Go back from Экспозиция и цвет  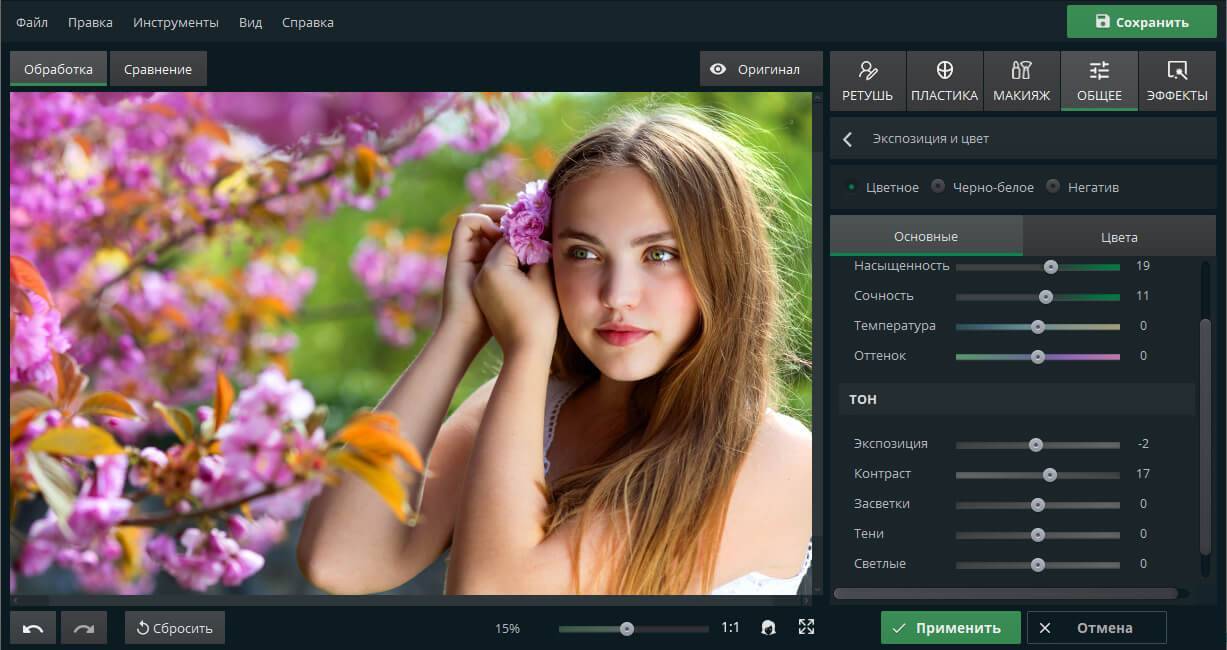(x=848, y=139)
